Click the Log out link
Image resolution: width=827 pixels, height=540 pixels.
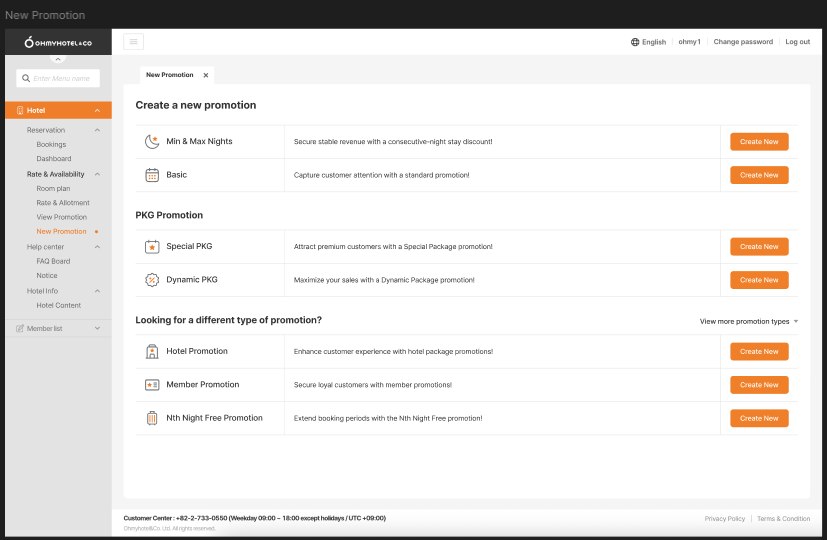tap(797, 42)
